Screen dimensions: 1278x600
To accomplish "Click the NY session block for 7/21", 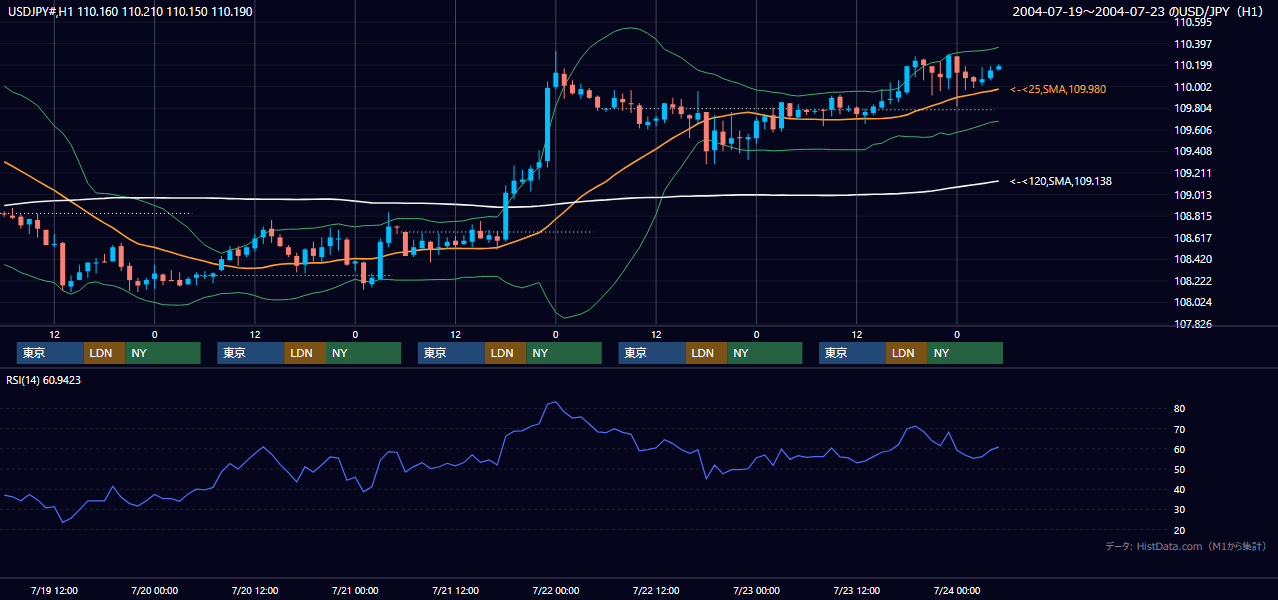I will [564, 353].
